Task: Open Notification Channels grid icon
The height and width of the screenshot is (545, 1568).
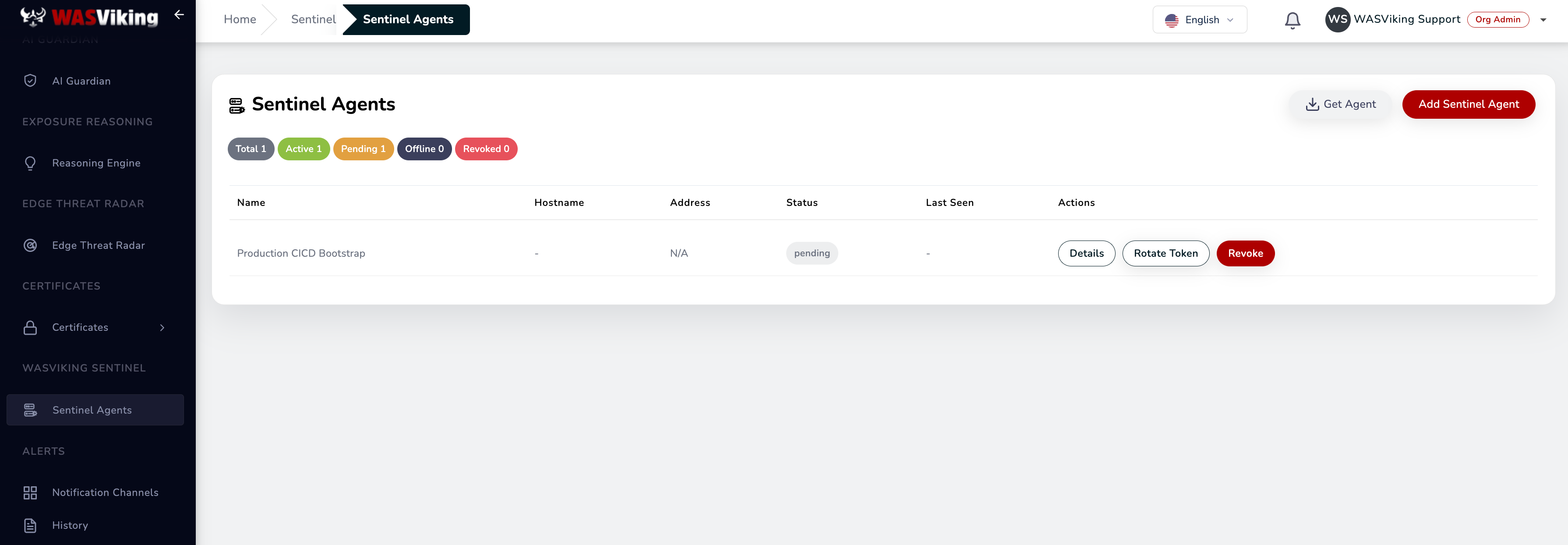Action: point(30,492)
